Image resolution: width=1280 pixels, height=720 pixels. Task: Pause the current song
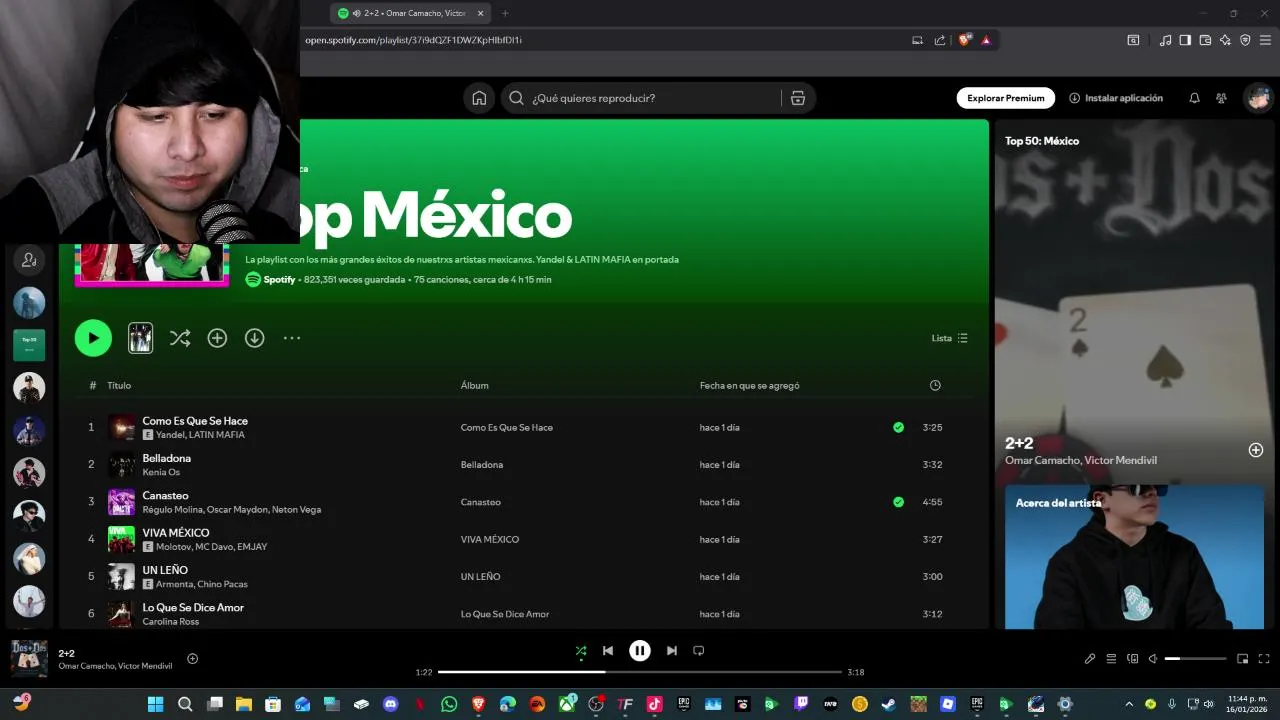[640, 651]
